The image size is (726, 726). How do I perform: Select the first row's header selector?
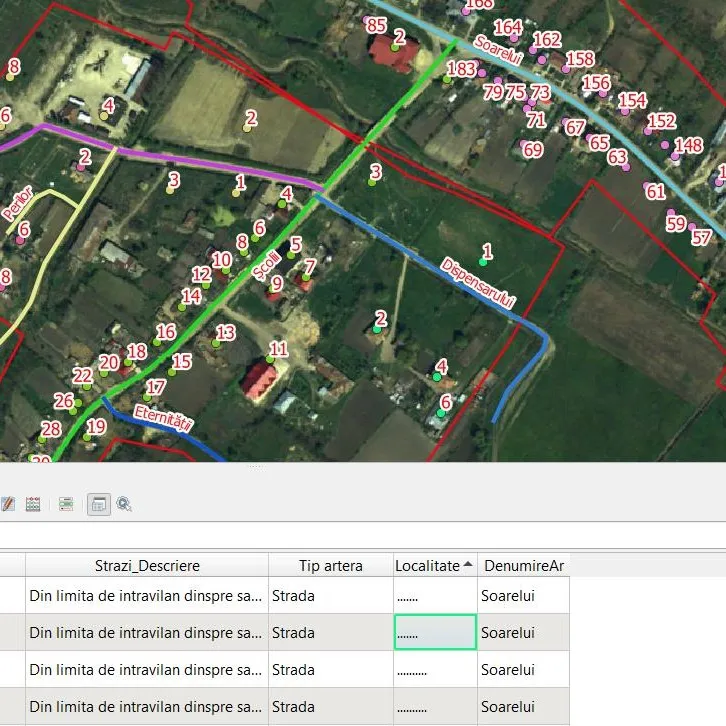12,596
